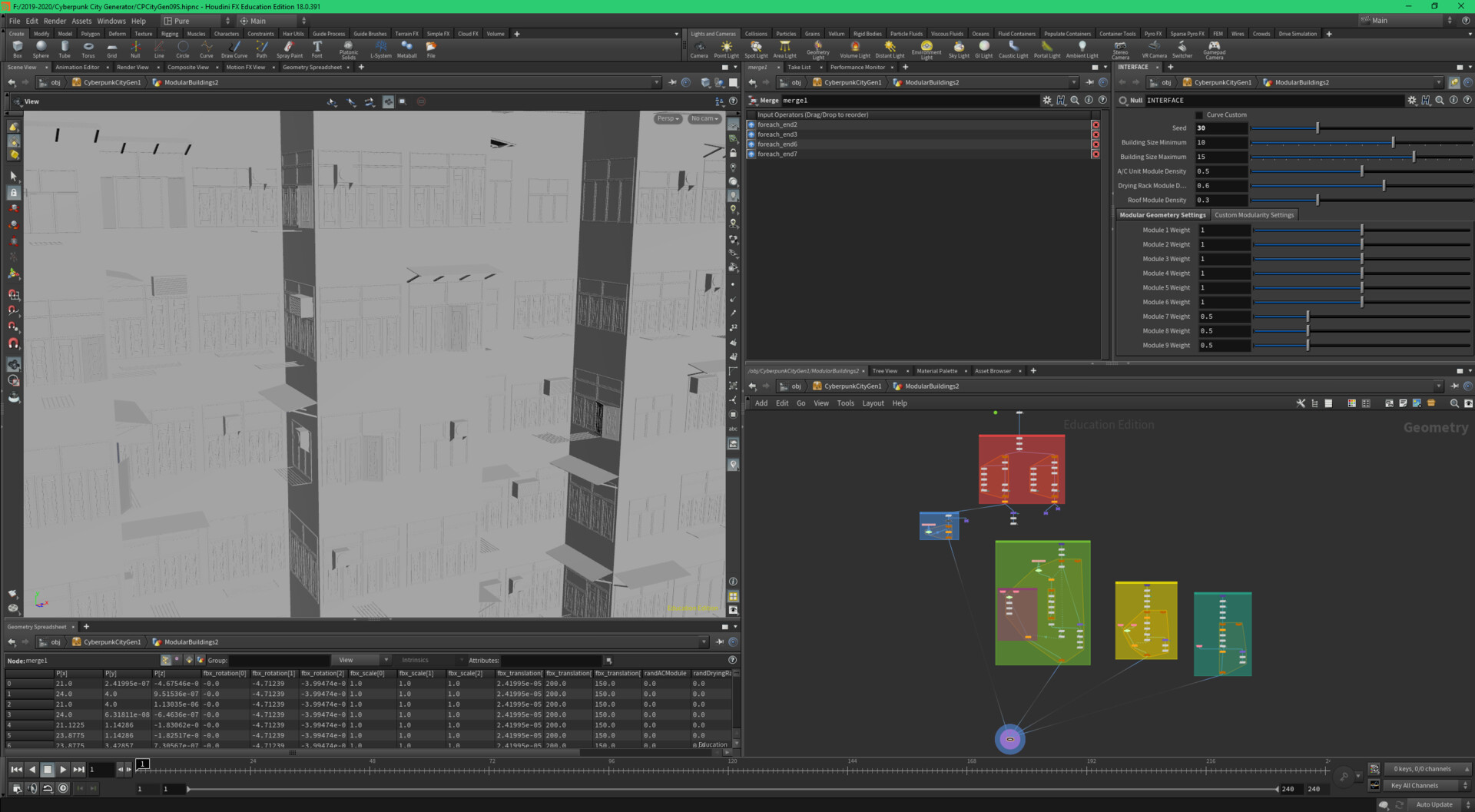Launch the L-System tool from the shelf
The width and height of the screenshot is (1475, 812).
click(x=381, y=48)
